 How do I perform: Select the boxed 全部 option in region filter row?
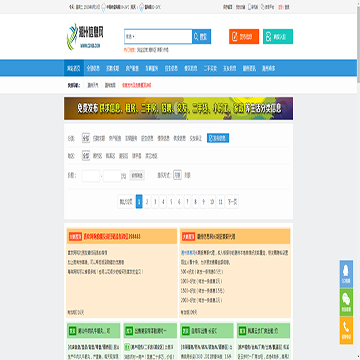[x=86, y=156]
